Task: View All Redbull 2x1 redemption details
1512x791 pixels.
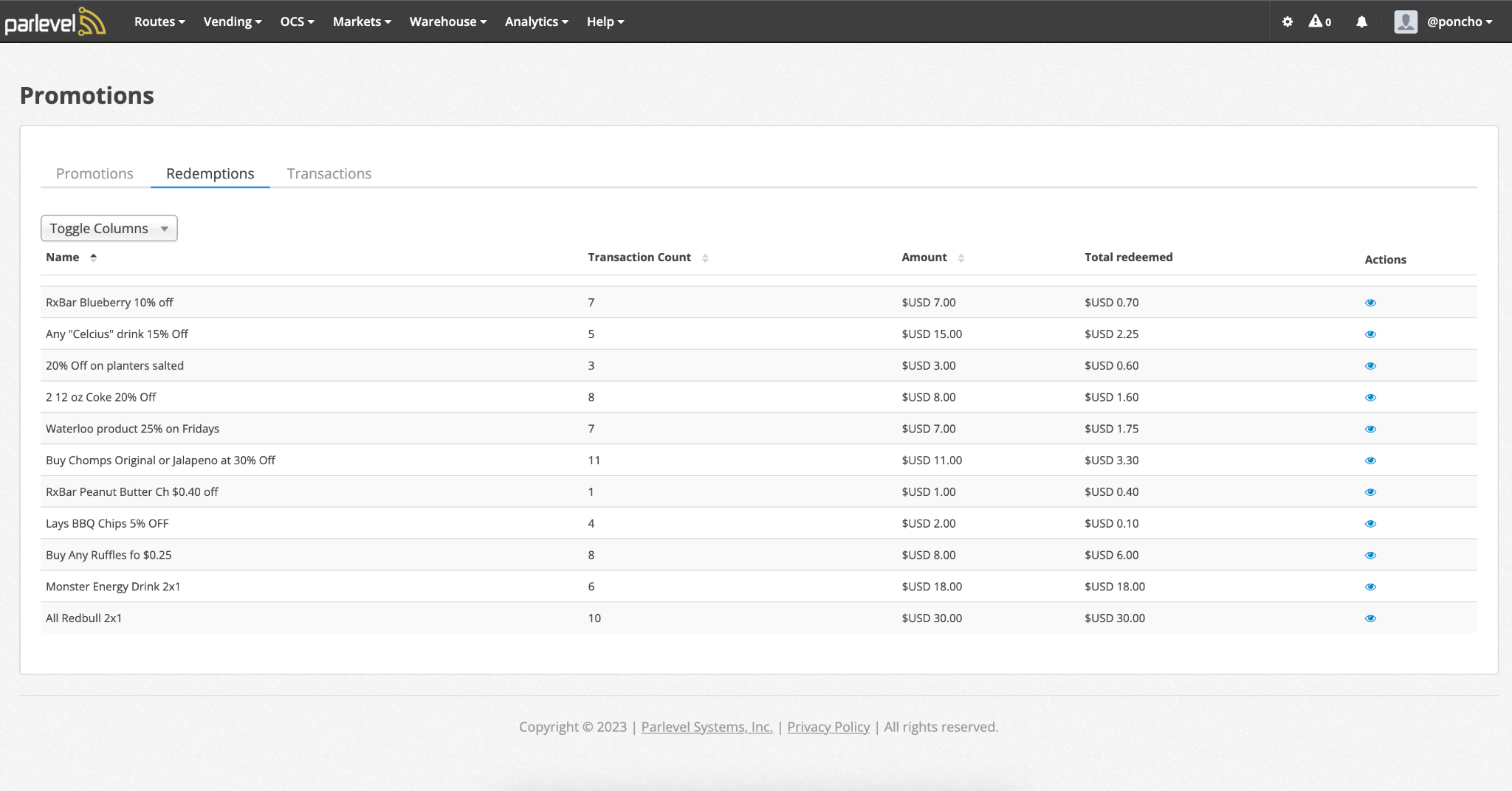Action: tap(1370, 618)
